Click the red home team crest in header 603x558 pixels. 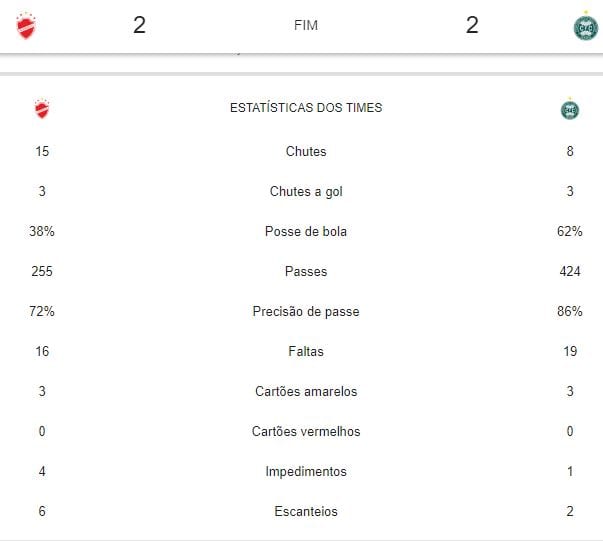point(26,26)
